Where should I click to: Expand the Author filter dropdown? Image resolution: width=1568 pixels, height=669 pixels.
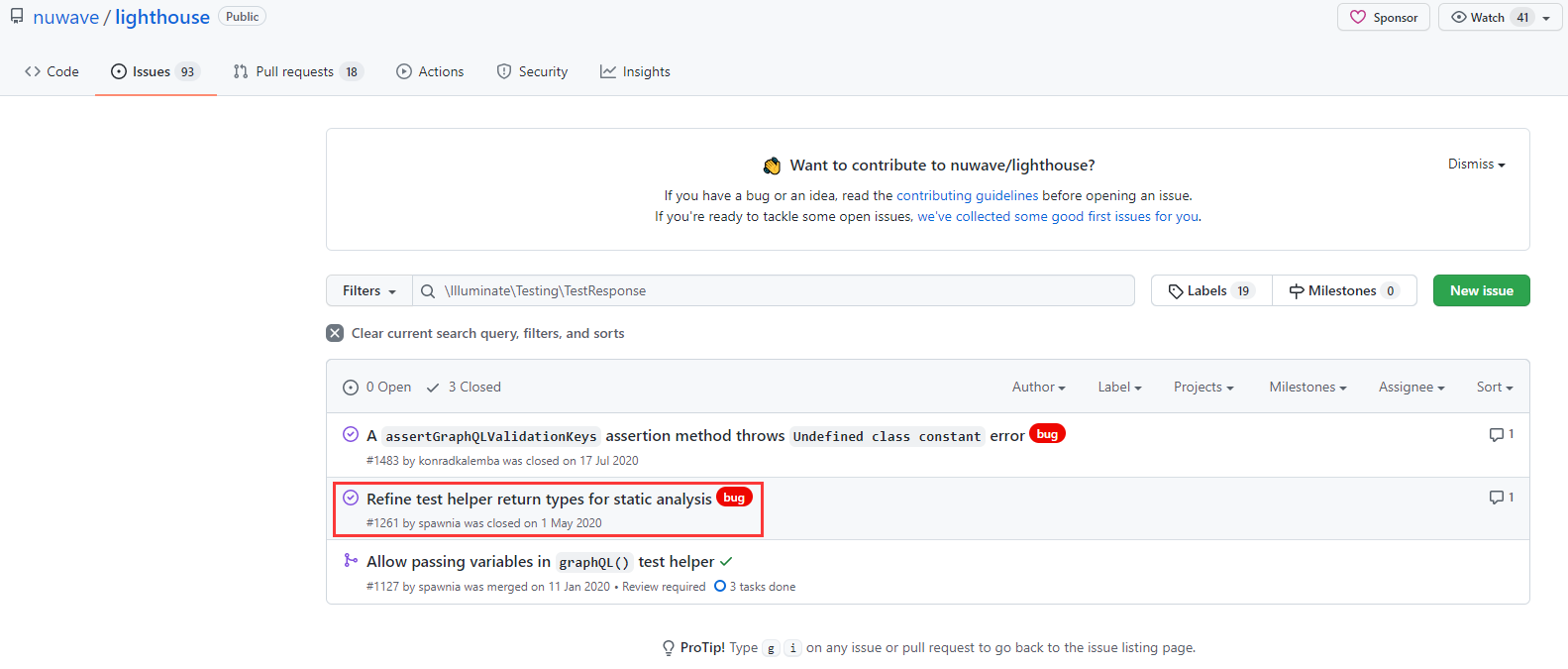coord(1038,388)
